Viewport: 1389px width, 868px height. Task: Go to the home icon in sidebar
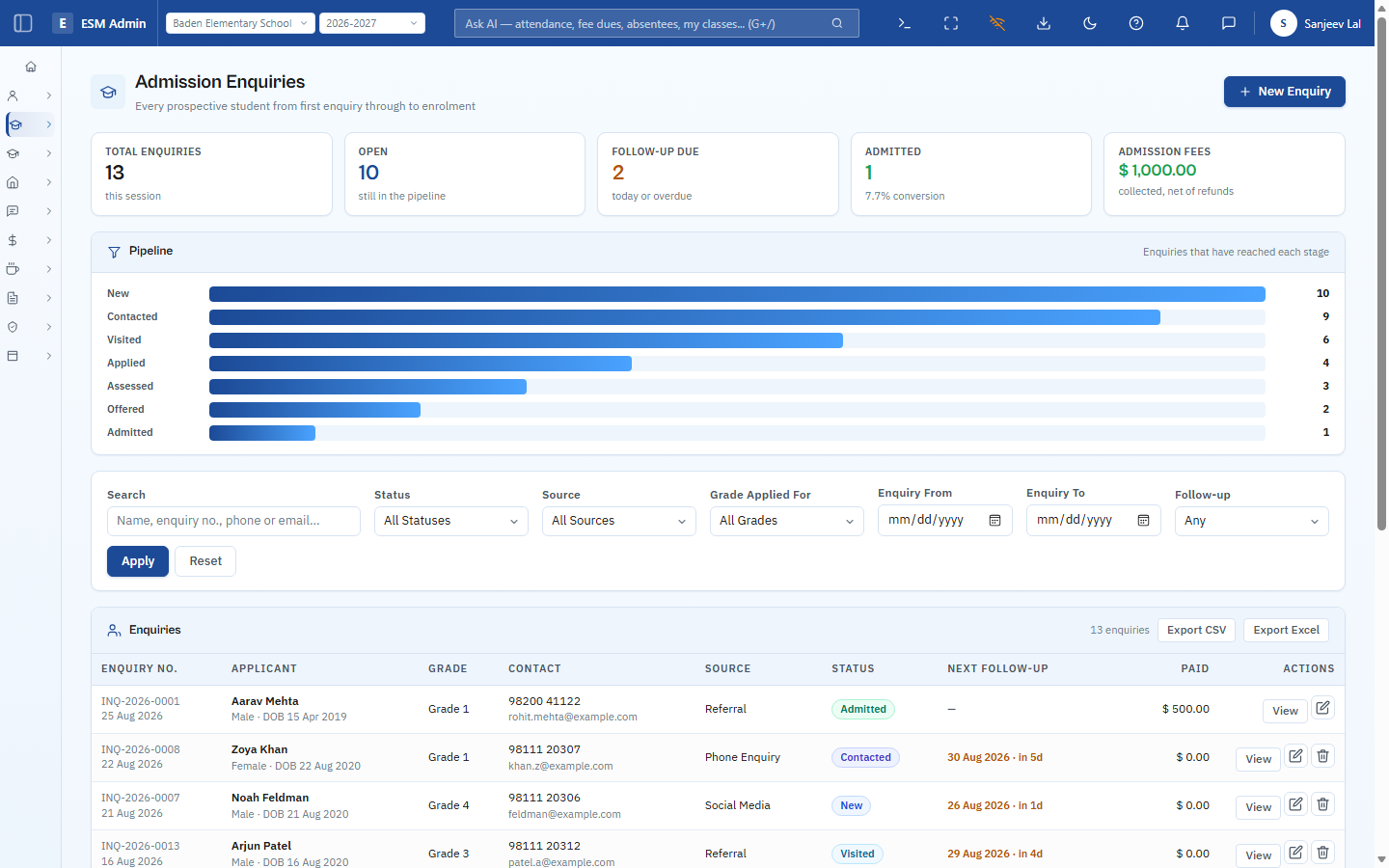click(x=31, y=67)
